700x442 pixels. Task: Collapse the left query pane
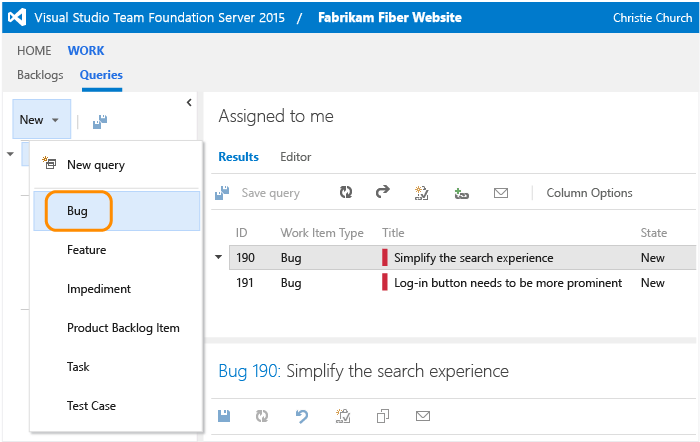[189, 103]
